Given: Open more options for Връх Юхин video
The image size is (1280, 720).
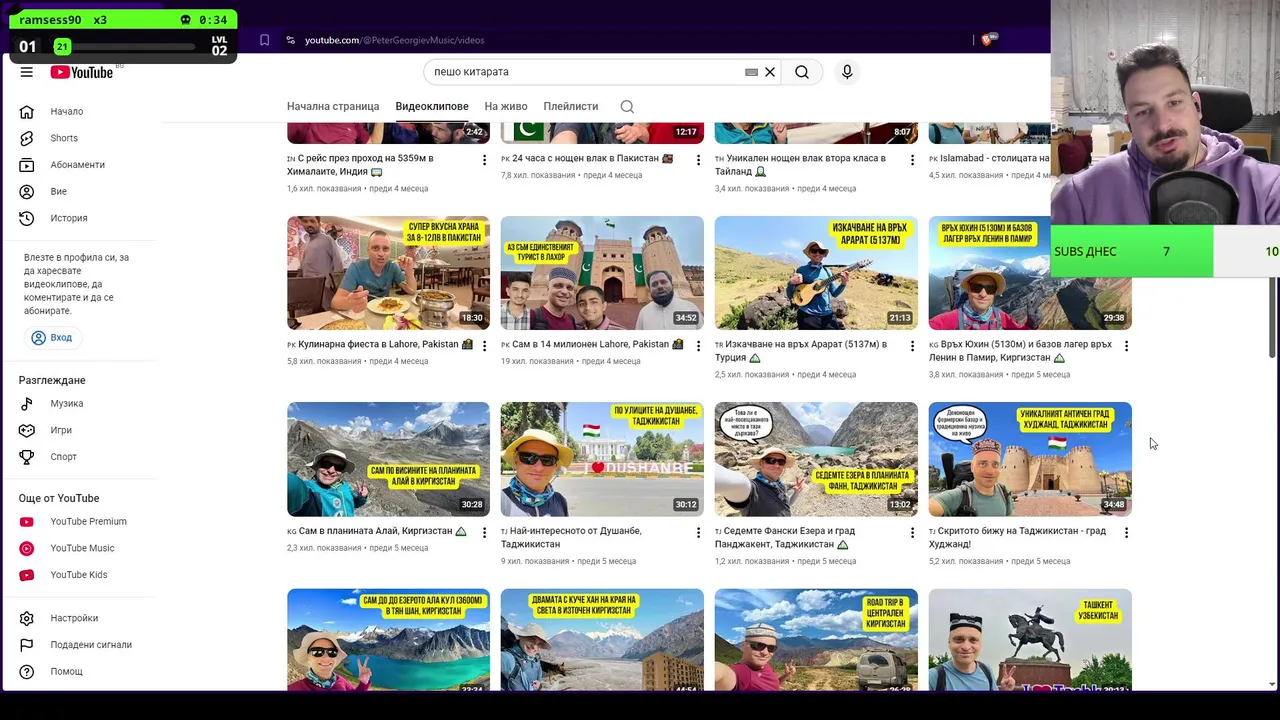Looking at the screenshot, I should (1126, 346).
